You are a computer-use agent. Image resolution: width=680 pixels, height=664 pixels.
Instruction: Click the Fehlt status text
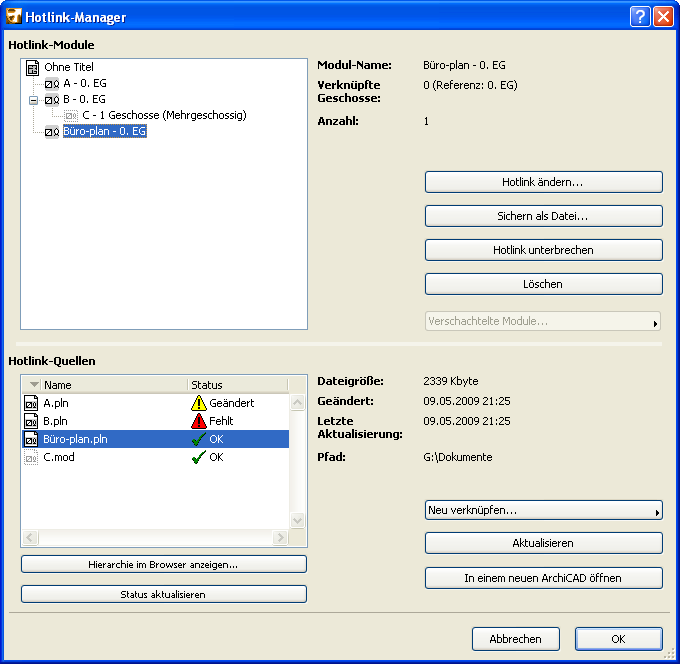click(221, 421)
